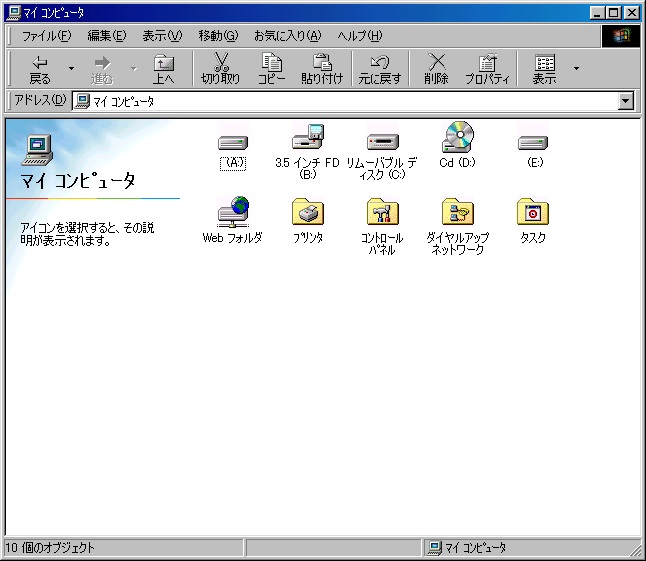Open the ヘルプ(H) menu

tap(359, 36)
